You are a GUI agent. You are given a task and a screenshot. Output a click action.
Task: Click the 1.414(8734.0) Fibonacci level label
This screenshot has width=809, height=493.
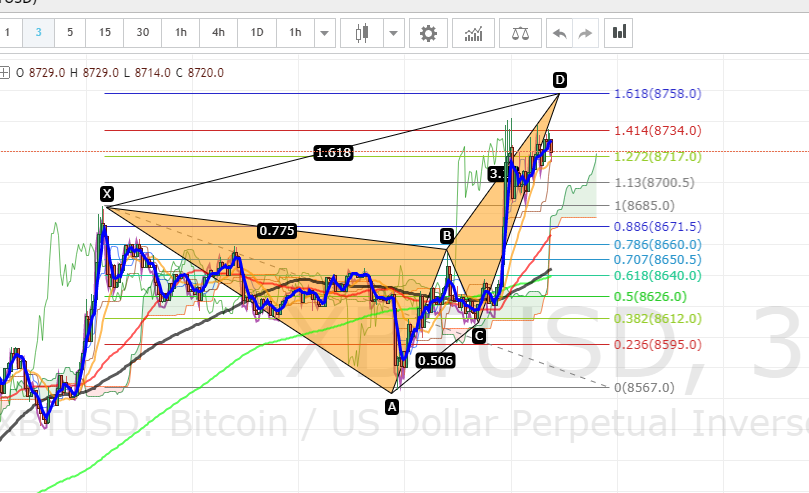point(658,130)
